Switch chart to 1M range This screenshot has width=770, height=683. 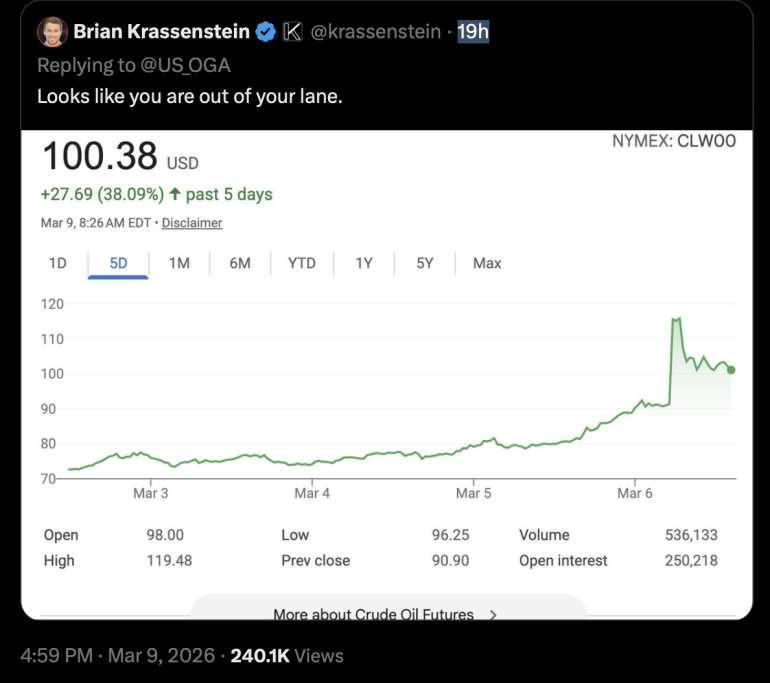(x=179, y=263)
